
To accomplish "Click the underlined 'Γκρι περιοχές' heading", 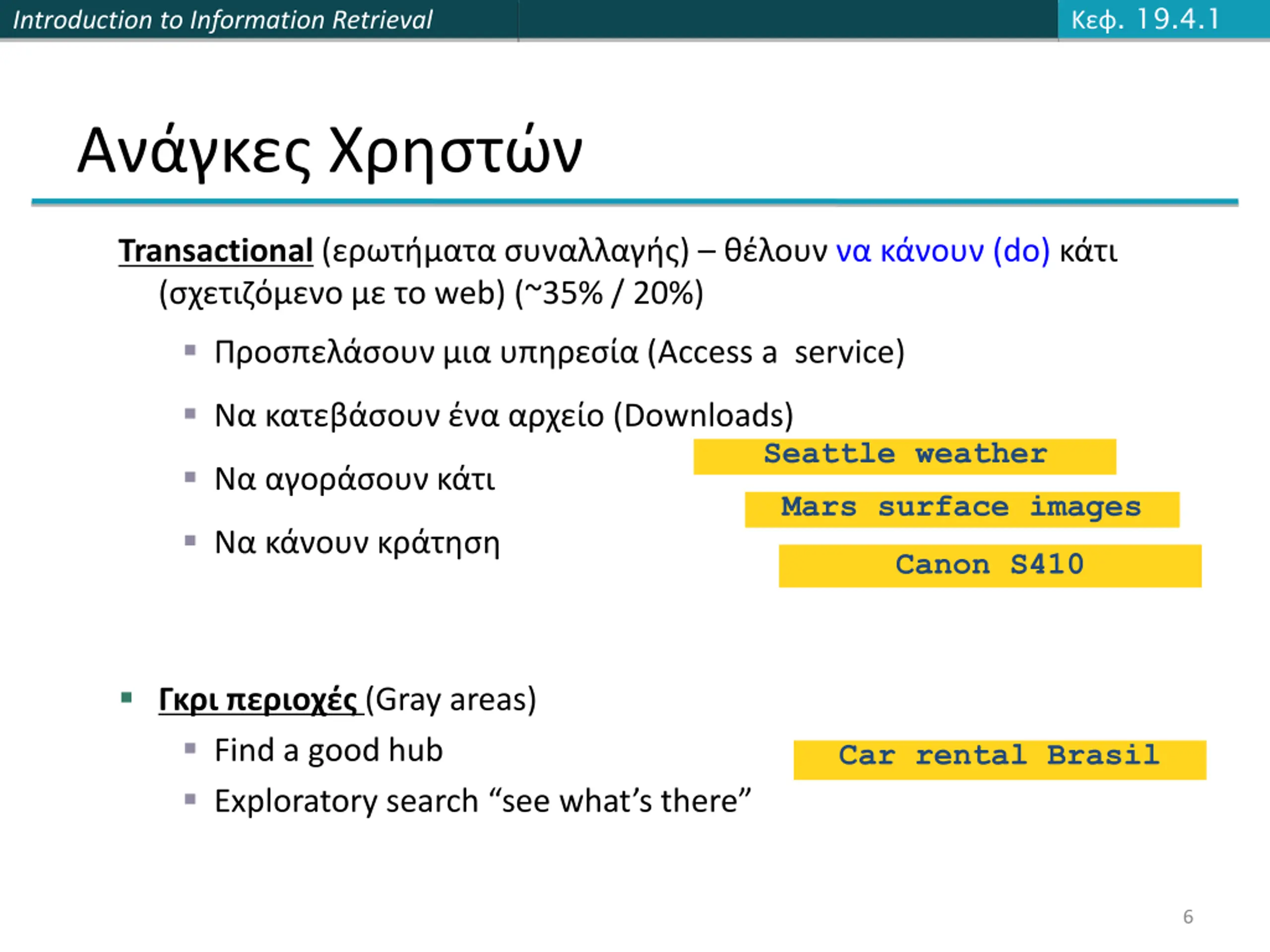I will (258, 700).
